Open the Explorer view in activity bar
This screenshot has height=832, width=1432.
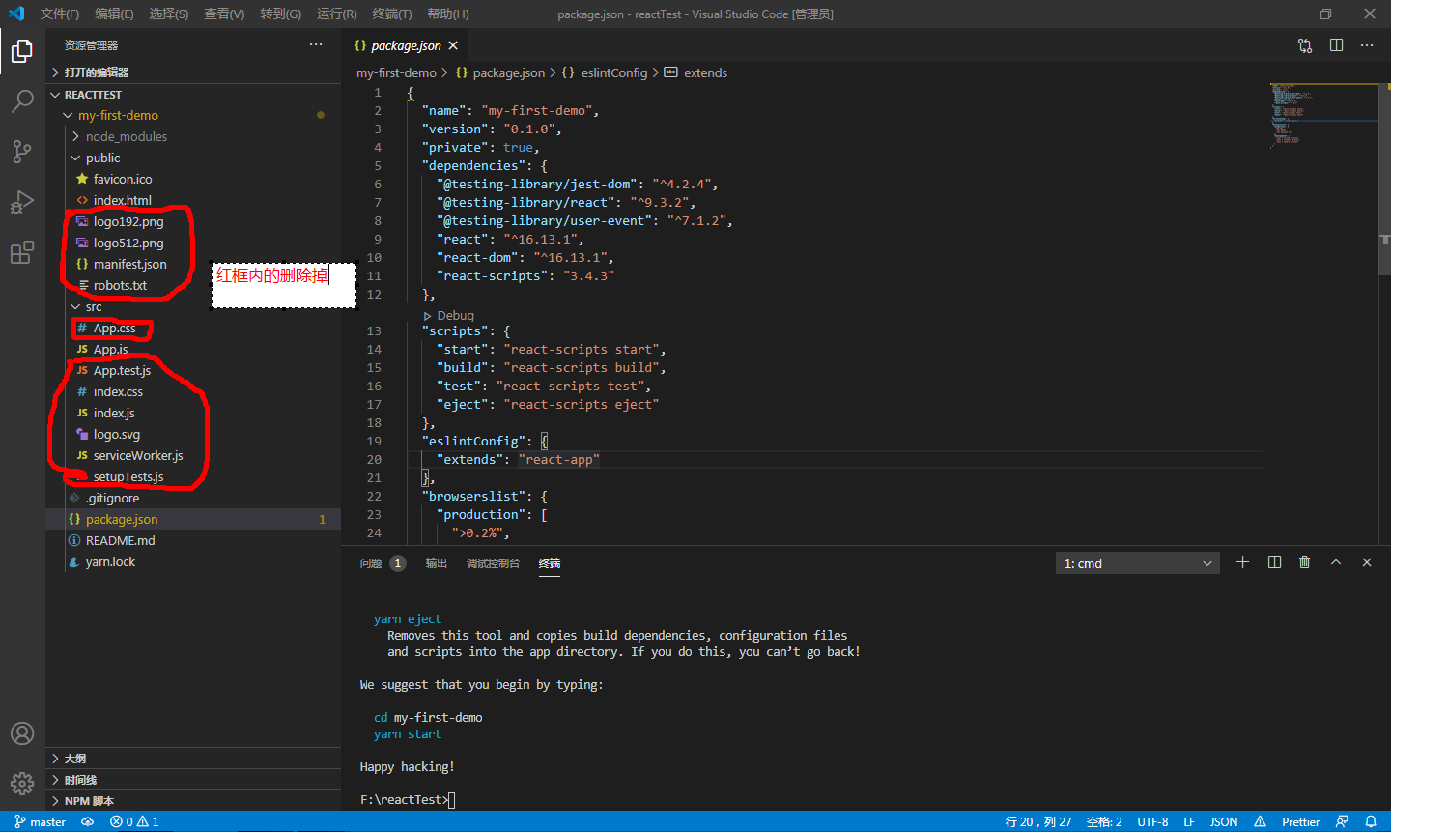(x=22, y=50)
